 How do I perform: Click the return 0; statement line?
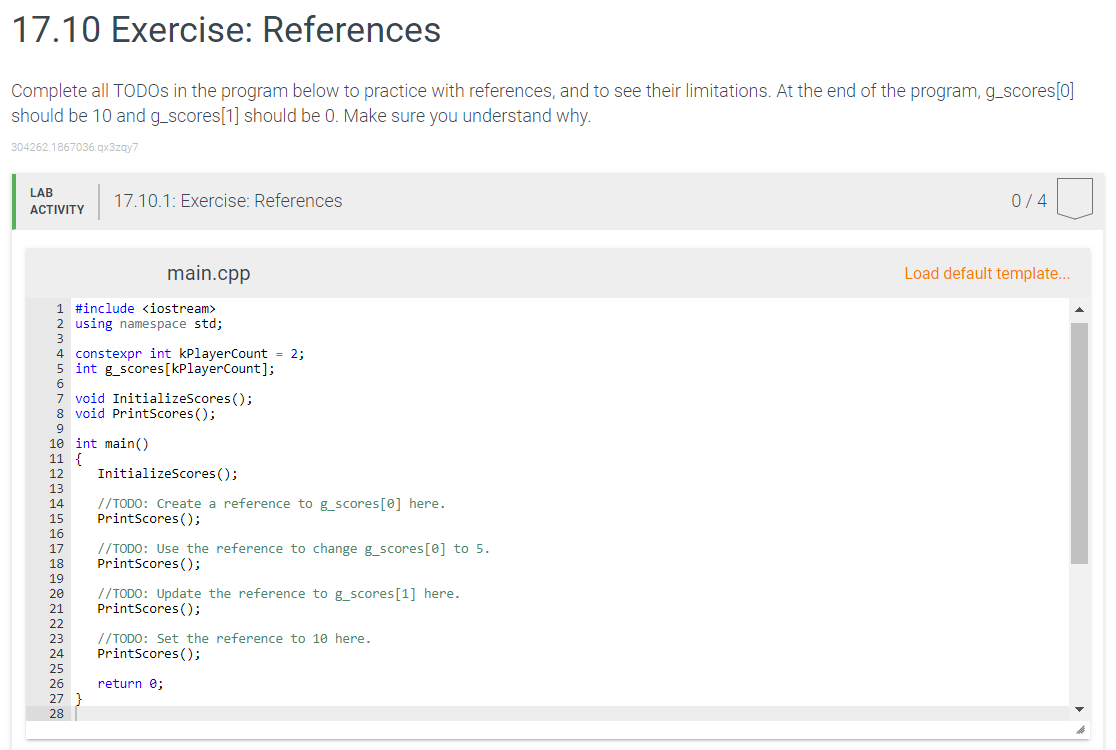[x=130, y=683]
